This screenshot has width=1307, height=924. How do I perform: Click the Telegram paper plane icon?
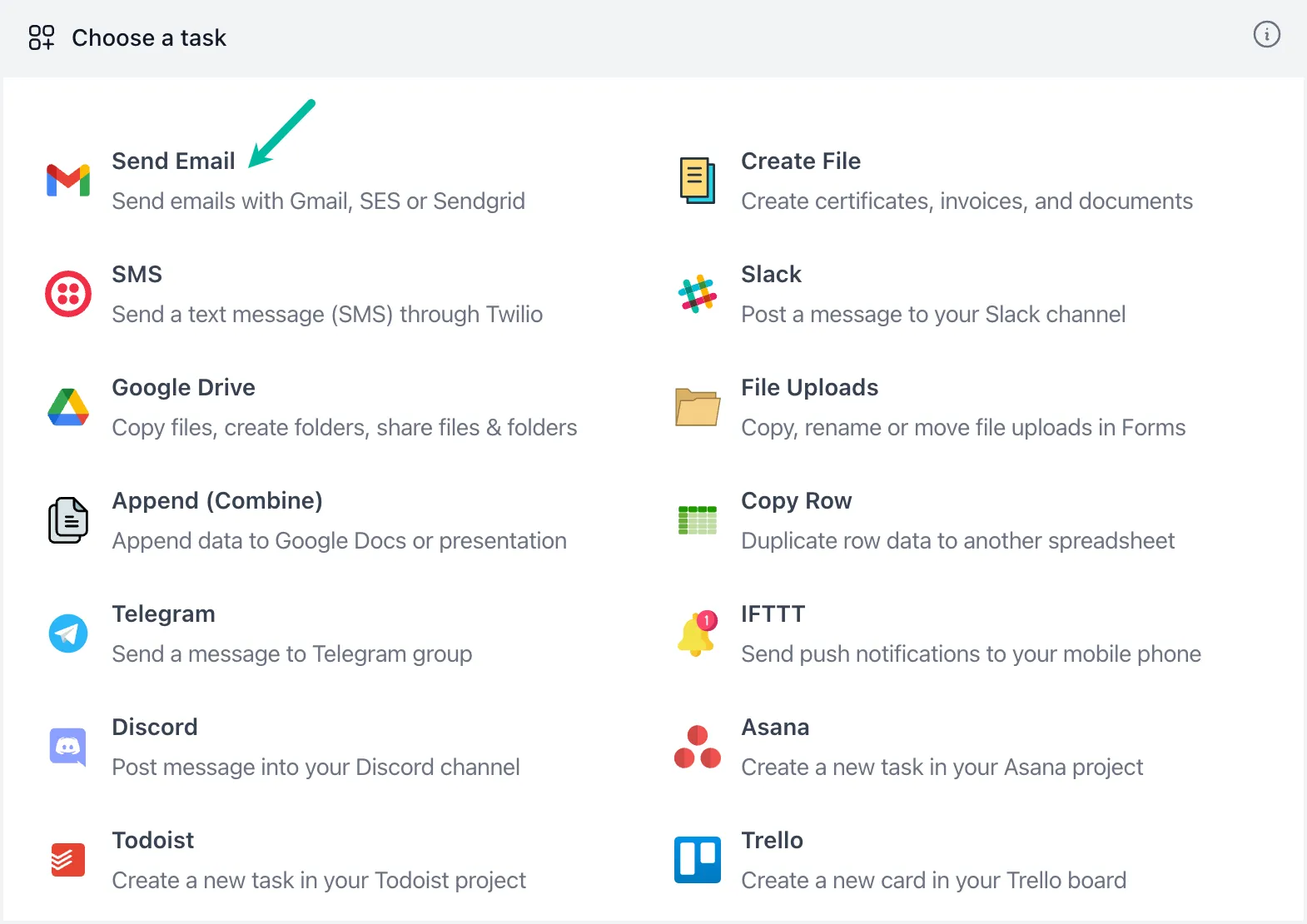(68, 633)
